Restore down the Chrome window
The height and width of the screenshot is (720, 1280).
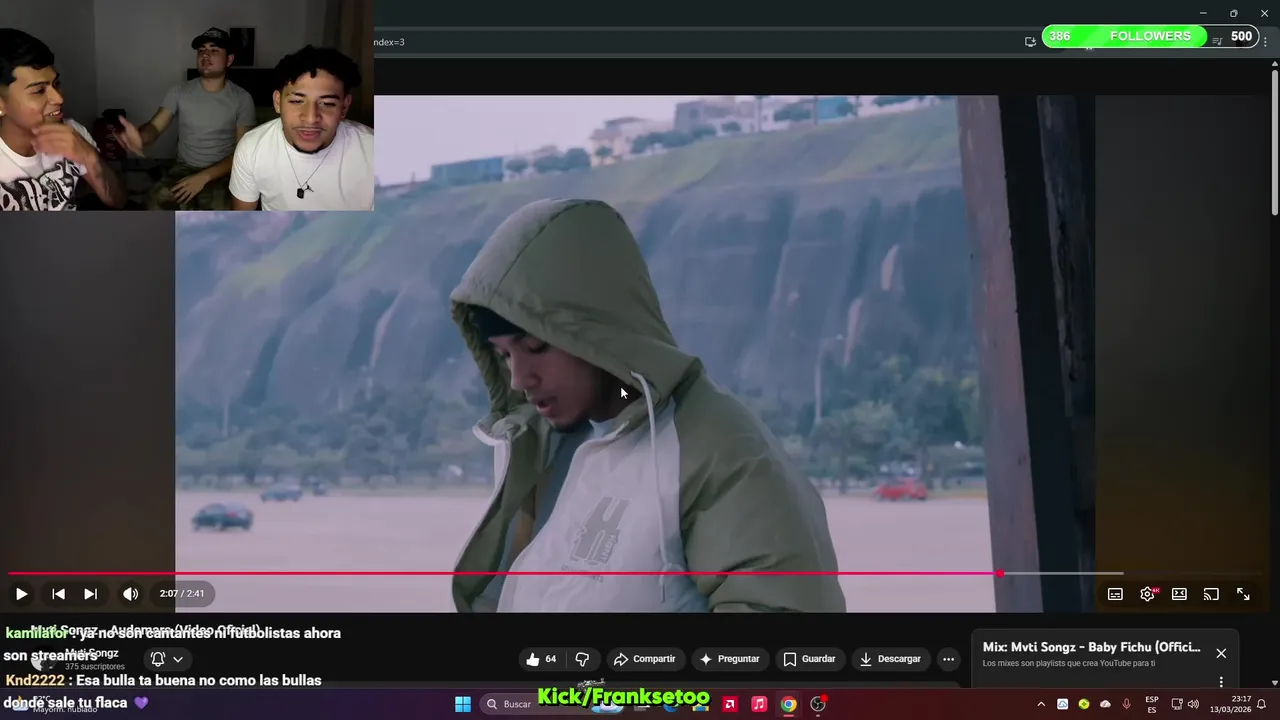[1233, 13]
